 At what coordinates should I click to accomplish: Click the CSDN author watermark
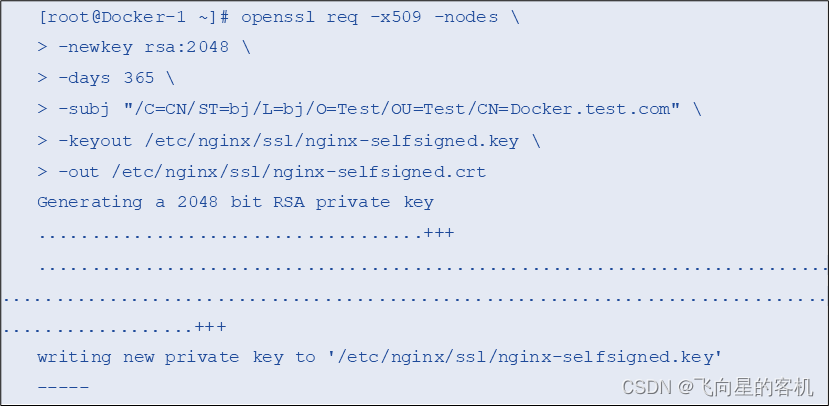pos(717,386)
